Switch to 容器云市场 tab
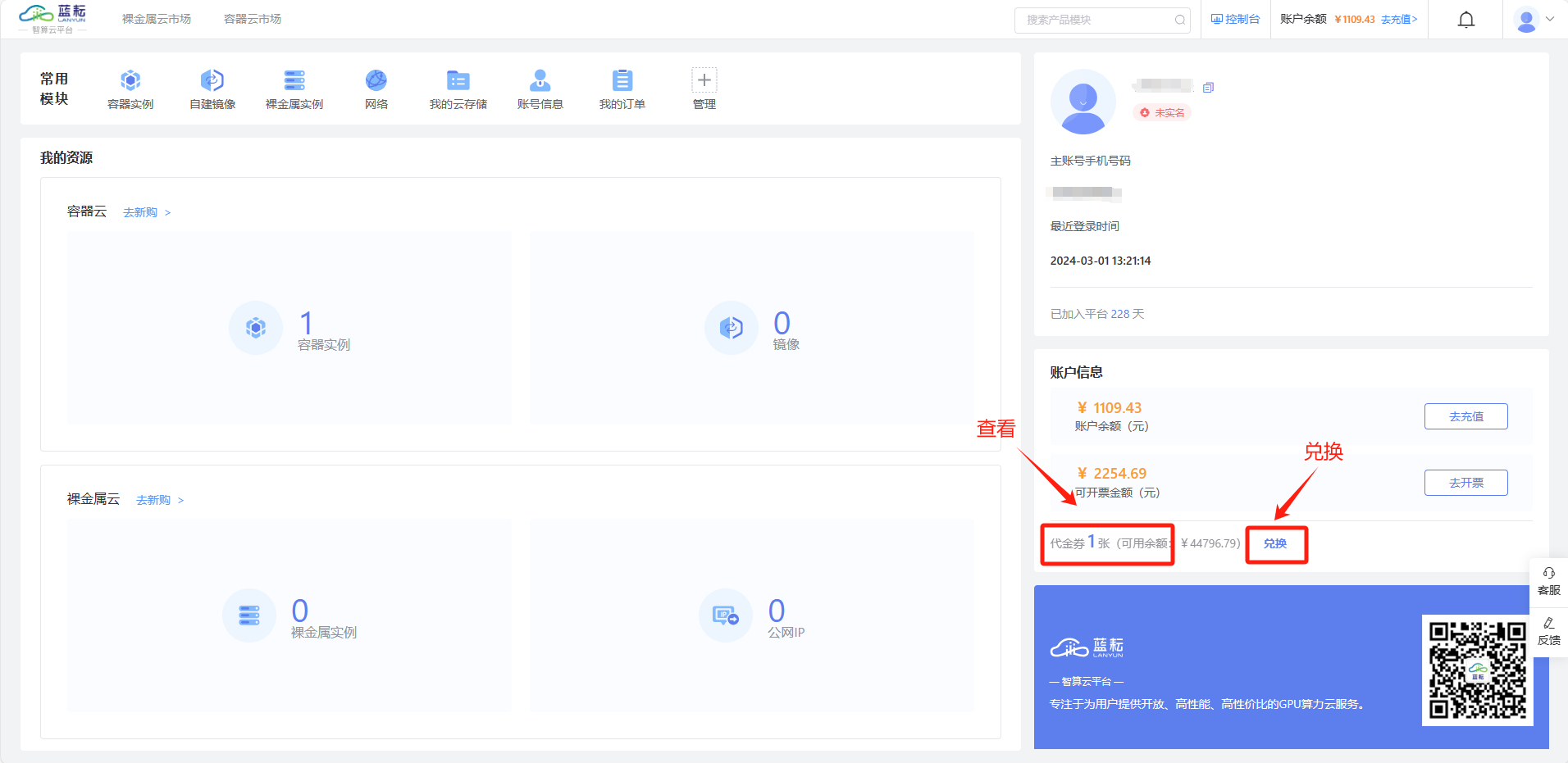This screenshot has height=763, width=1568. [x=253, y=19]
